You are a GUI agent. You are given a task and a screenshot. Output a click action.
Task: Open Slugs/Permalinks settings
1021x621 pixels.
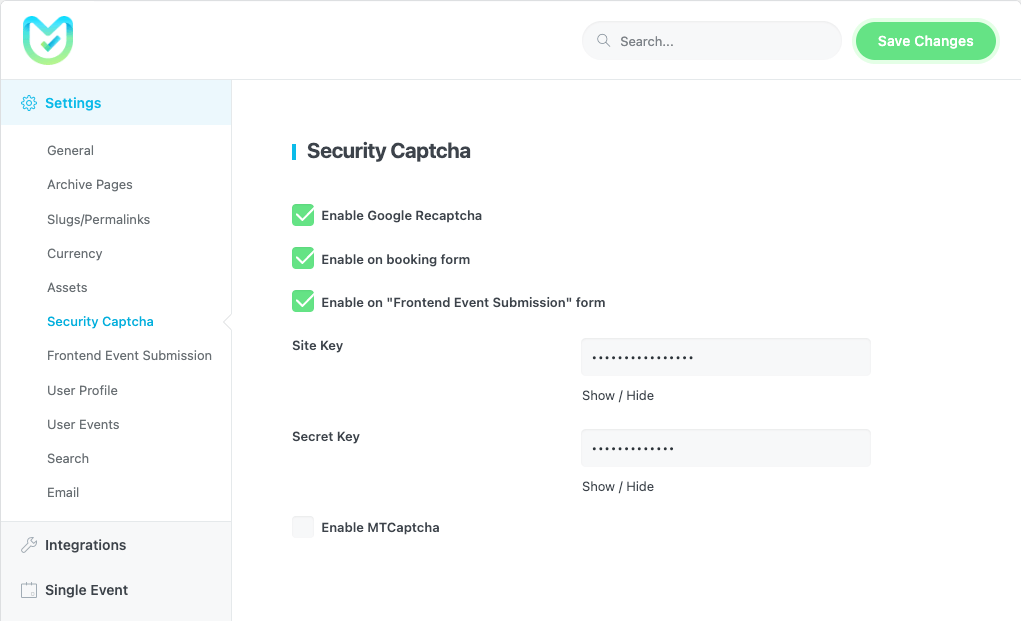[98, 219]
